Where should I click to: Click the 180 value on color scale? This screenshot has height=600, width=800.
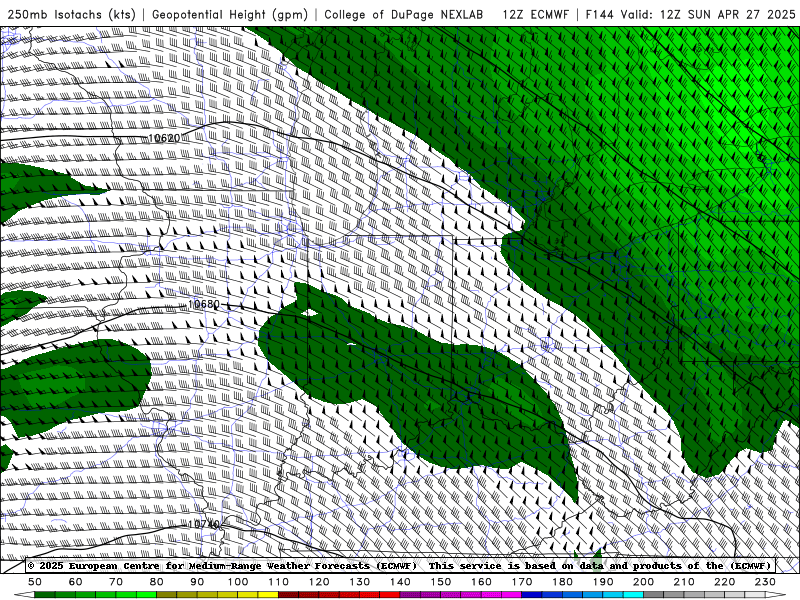562,582
